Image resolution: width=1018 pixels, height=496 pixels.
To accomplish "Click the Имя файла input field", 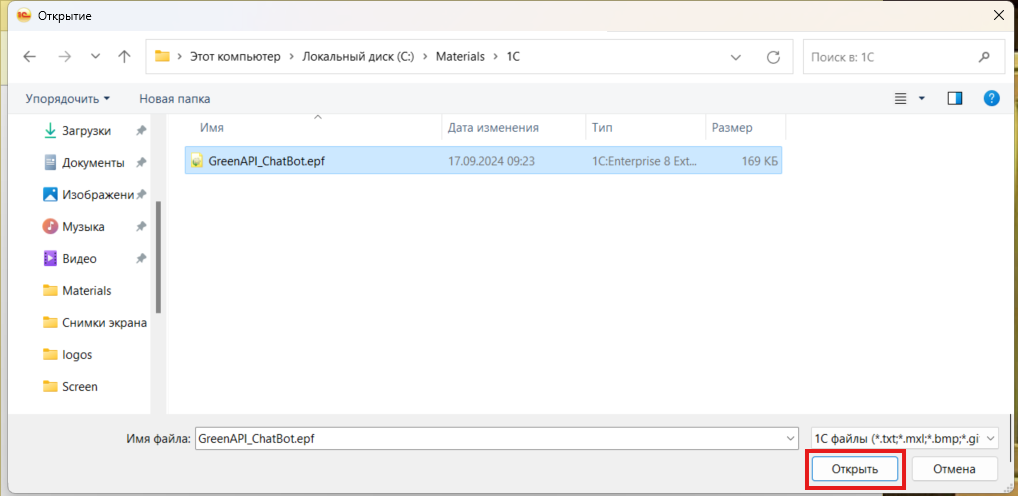I will (488, 438).
